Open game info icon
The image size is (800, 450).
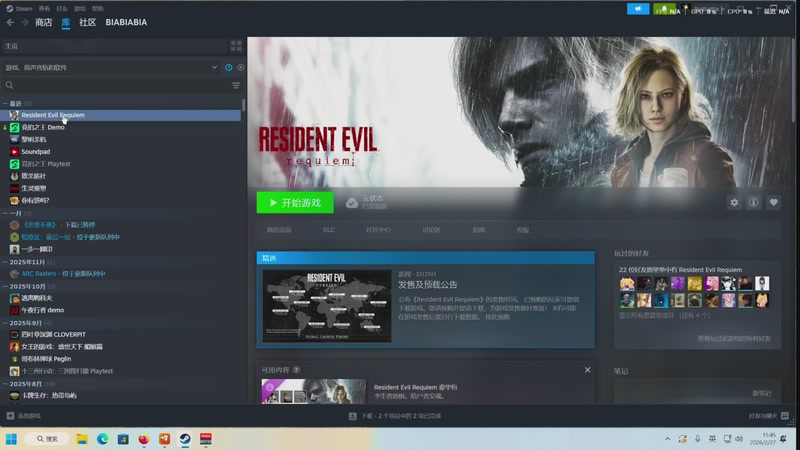754,203
